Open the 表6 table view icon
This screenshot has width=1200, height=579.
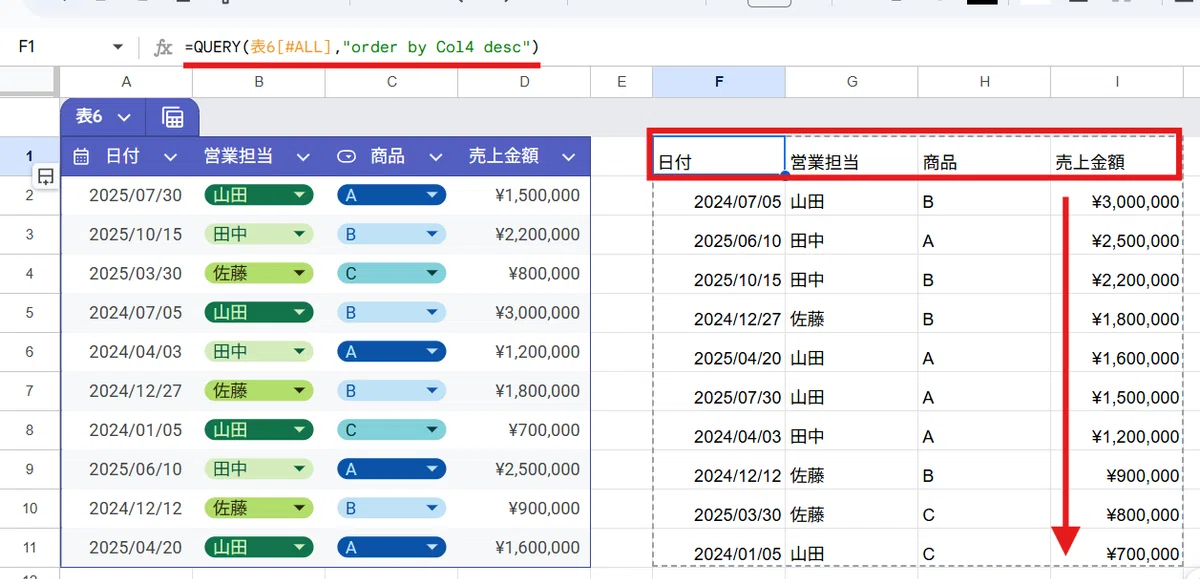click(172, 117)
